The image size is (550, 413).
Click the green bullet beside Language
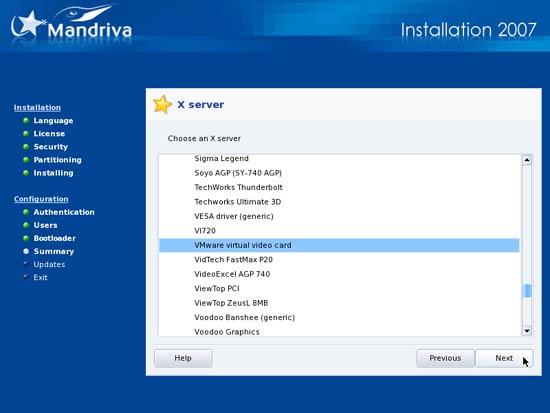pos(26,121)
